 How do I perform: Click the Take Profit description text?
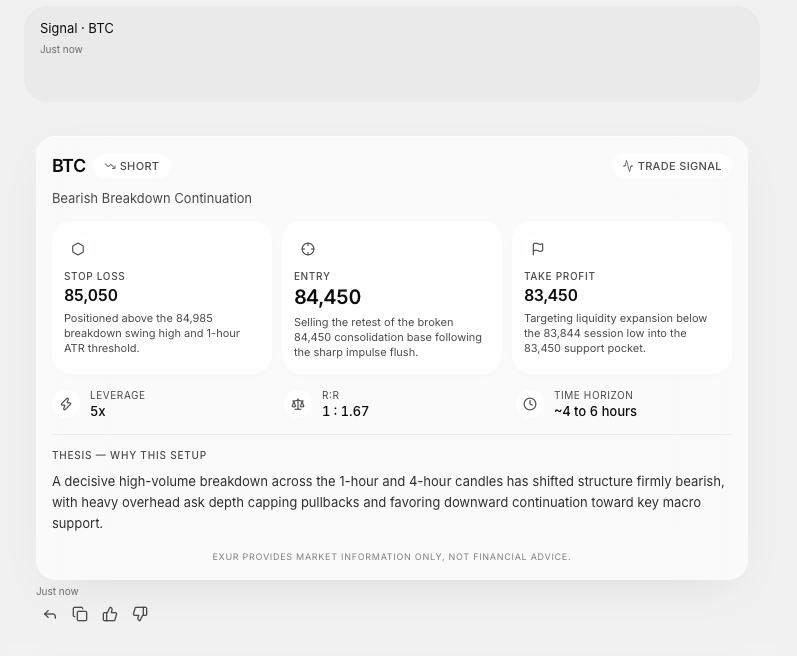[616, 333]
